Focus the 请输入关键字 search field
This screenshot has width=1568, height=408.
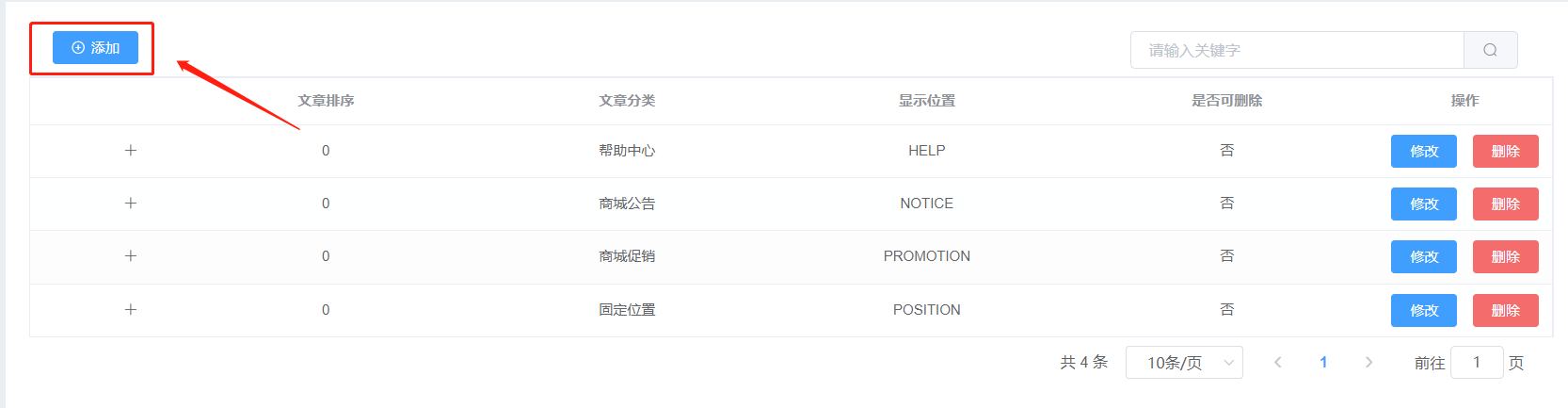tap(1297, 50)
